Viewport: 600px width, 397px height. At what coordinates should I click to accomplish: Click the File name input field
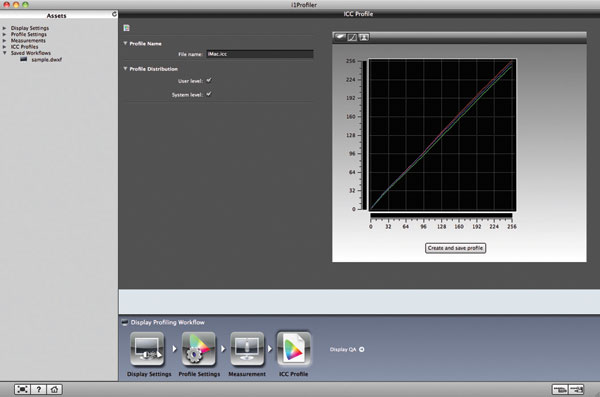click(260, 54)
